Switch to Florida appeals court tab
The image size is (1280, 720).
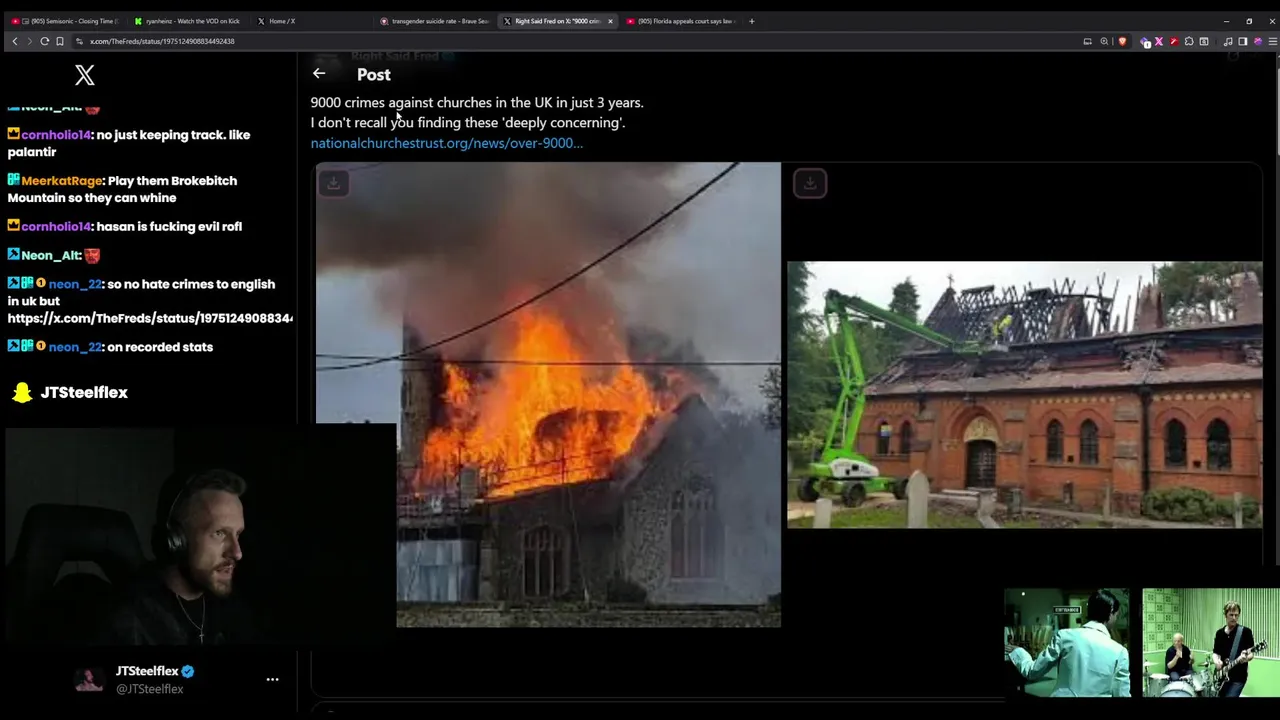(x=682, y=21)
